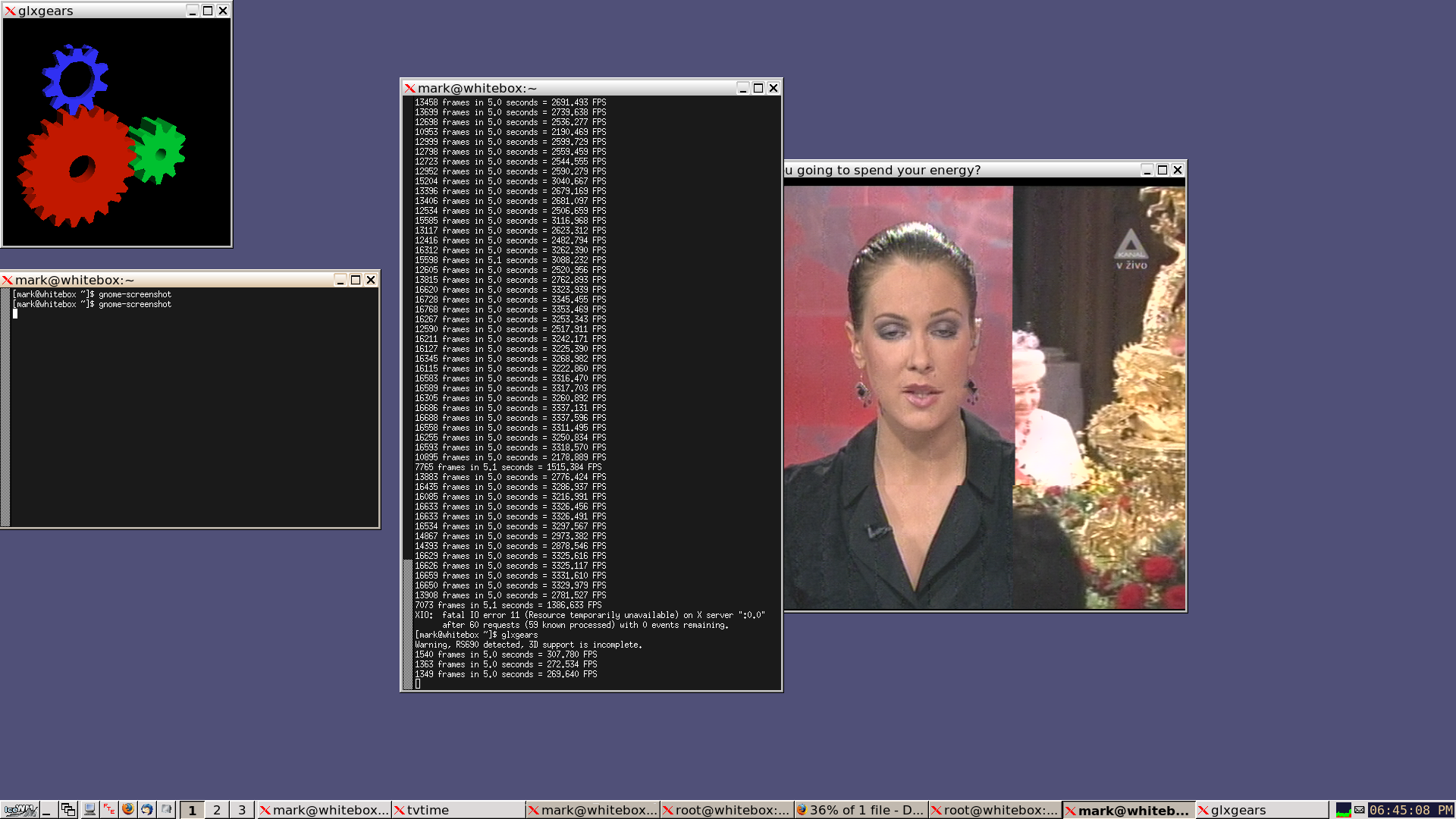Open window menu of the glxgears window
Image resolution: width=1456 pixels, height=819 pixels.
pyautogui.click(x=10, y=11)
